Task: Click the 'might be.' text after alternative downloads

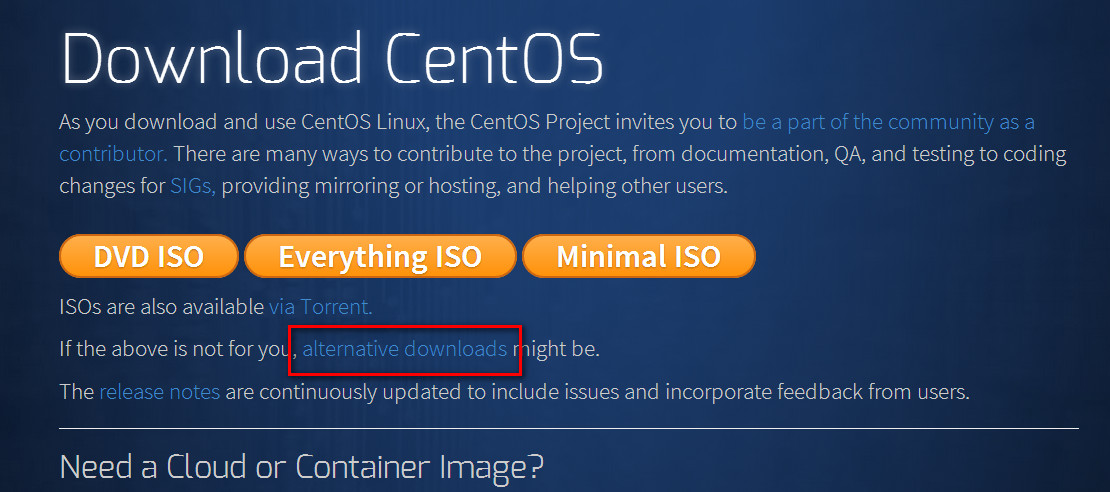Action: click(x=556, y=349)
